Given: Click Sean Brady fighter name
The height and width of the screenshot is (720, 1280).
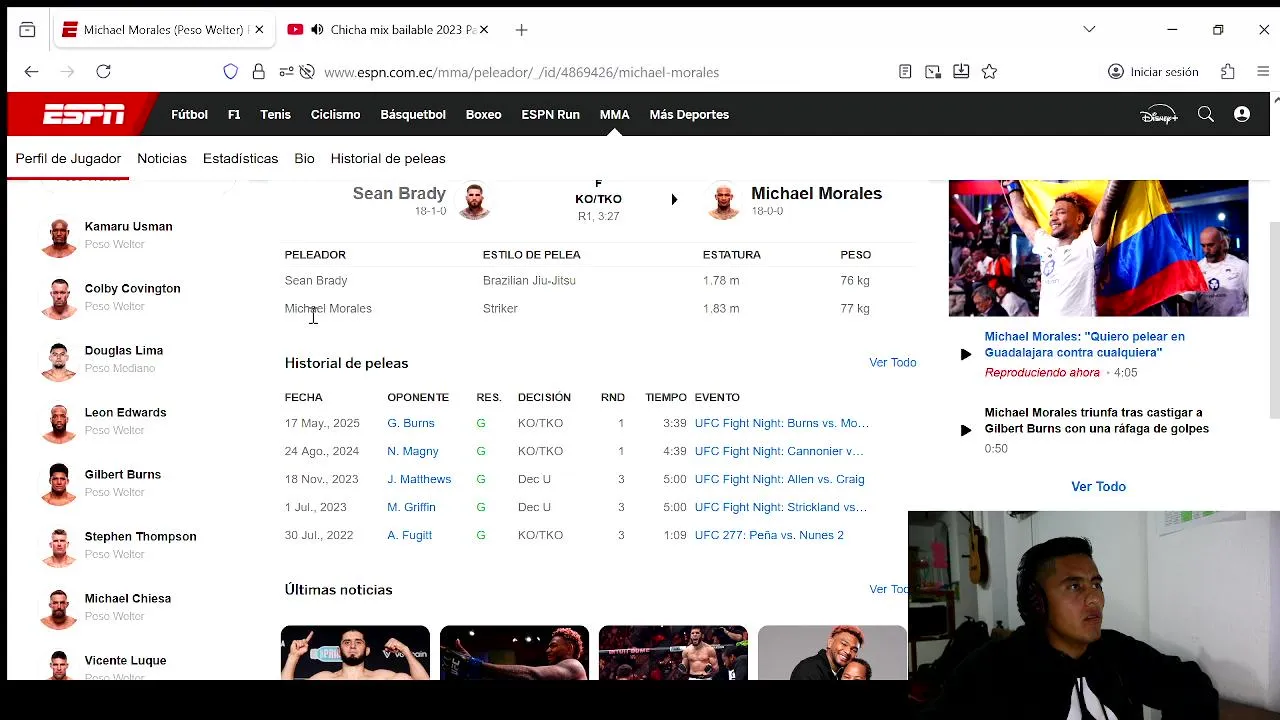Looking at the screenshot, I should 398,194.
